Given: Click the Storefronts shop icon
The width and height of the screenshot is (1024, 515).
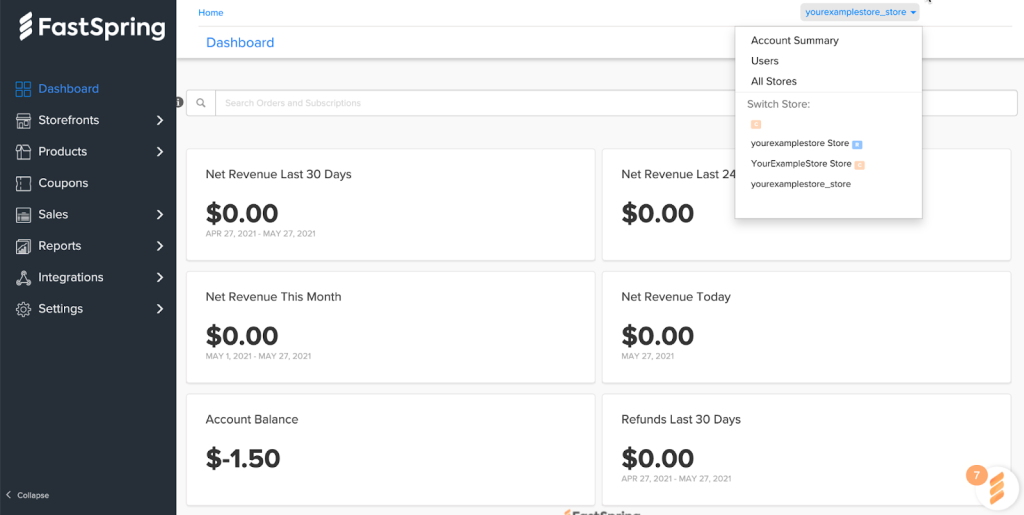Looking at the screenshot, I should (x=24, y=121).
